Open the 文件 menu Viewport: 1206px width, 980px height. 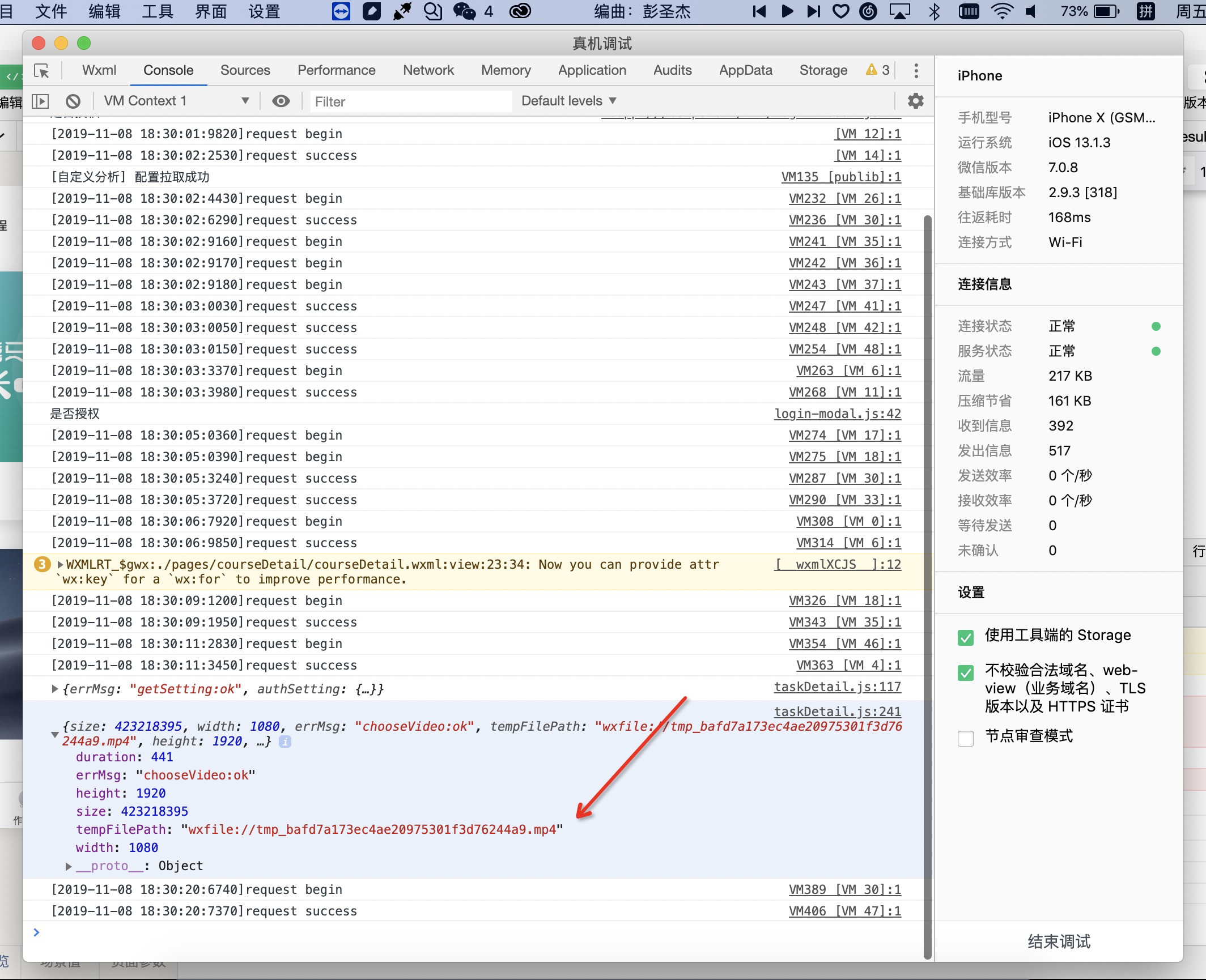coord(51,11)
